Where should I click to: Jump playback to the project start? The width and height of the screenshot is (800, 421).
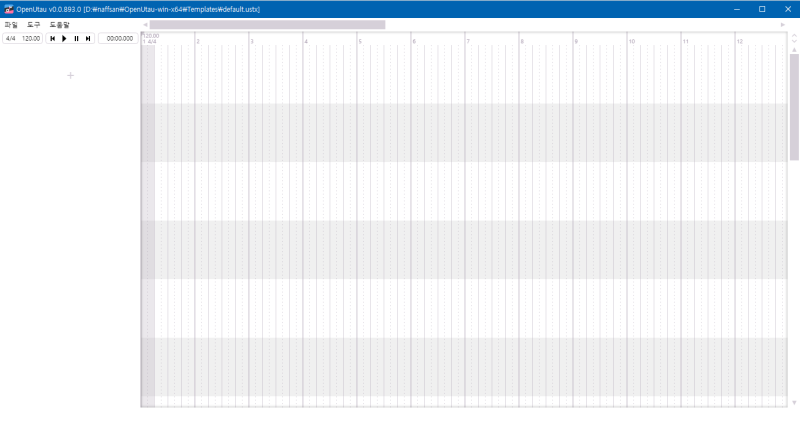point(53,38)
